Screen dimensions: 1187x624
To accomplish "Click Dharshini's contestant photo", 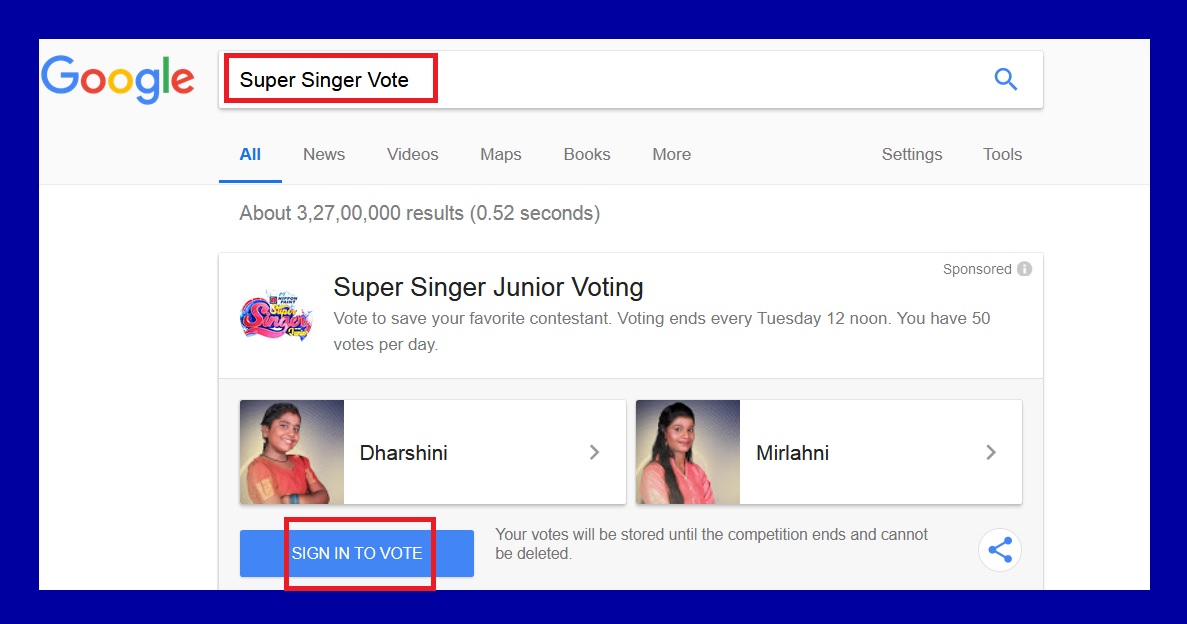I will pyautogui.click(x=292, y=452).
